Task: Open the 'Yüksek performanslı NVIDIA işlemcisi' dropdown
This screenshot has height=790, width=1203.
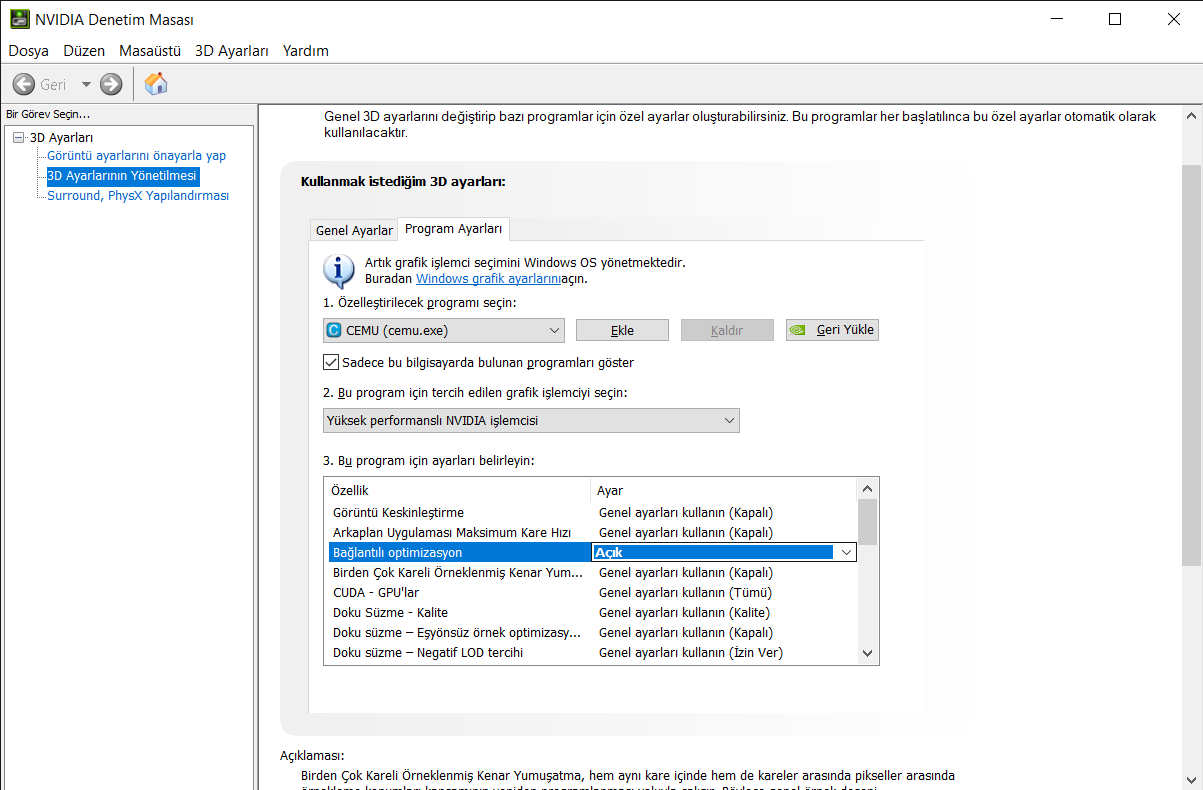Action: 531,420
